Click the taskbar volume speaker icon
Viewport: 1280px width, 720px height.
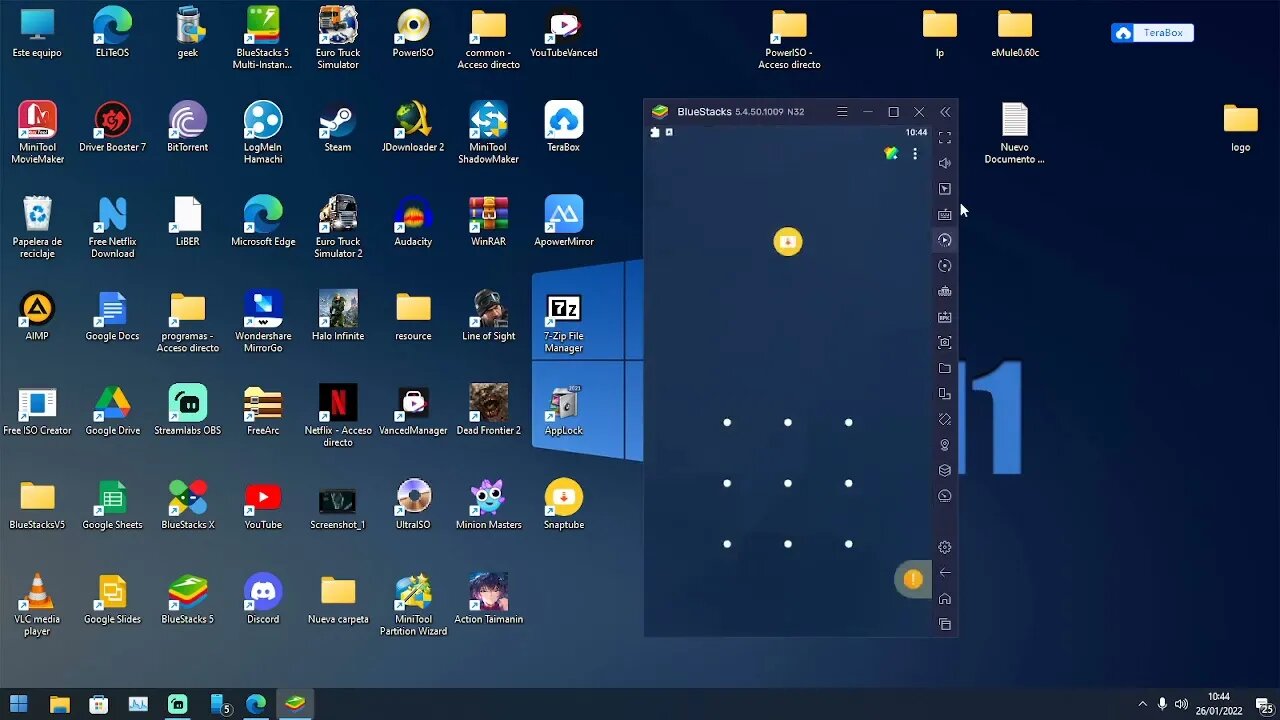coord(1181,704)
